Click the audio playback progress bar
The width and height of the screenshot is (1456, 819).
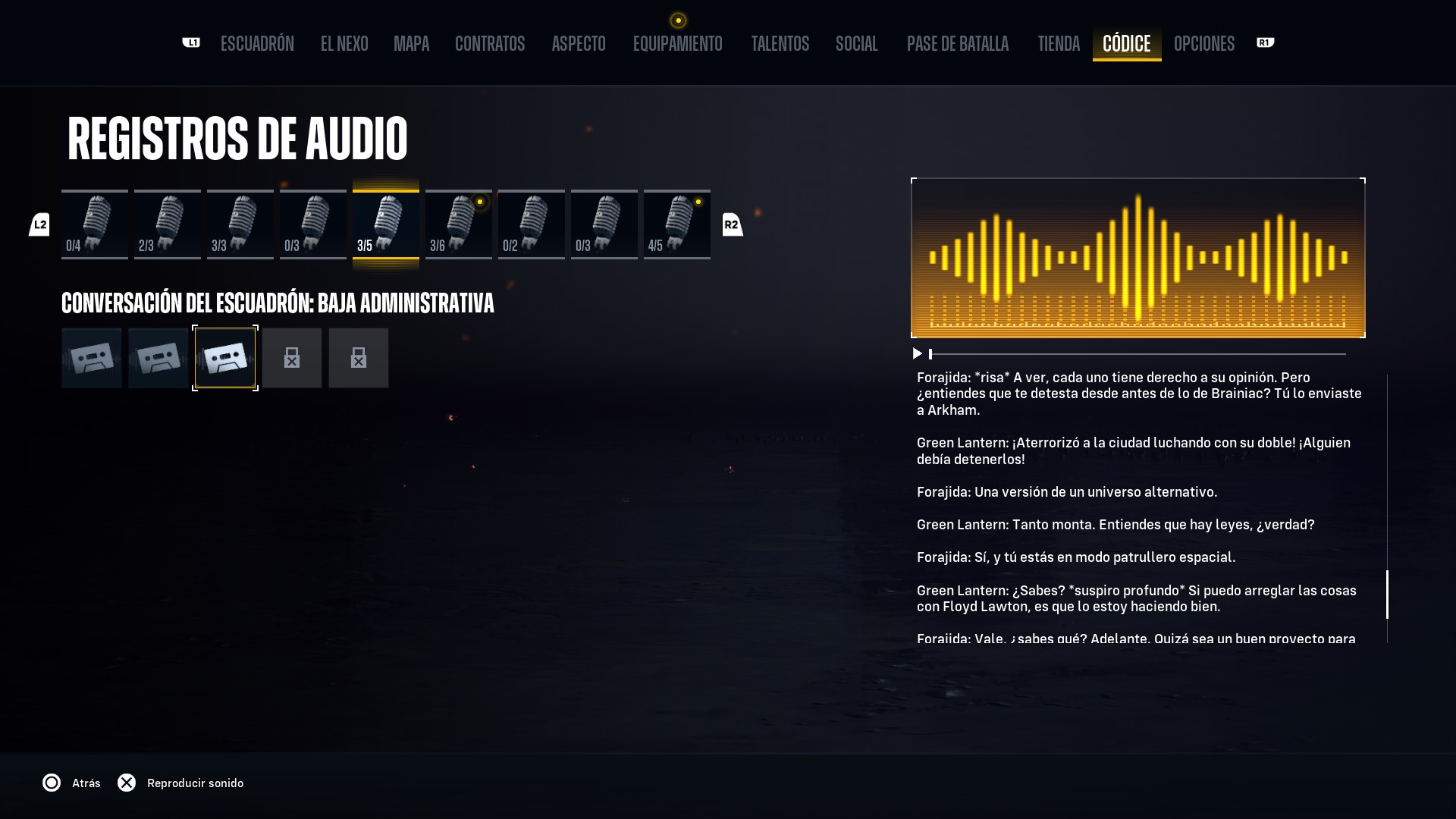1137,354
